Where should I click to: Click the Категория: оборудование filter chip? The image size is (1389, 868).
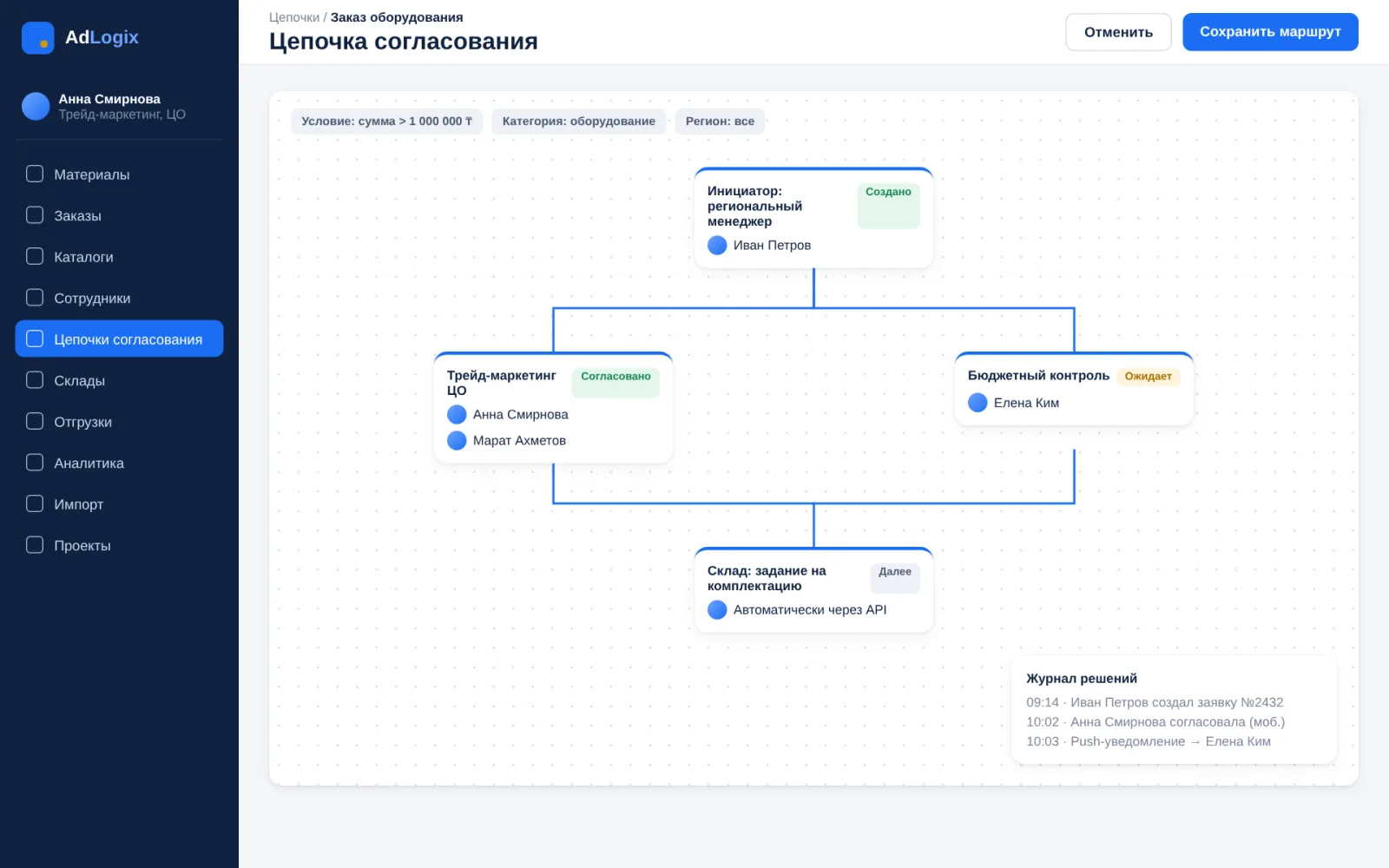pos(579,122)
